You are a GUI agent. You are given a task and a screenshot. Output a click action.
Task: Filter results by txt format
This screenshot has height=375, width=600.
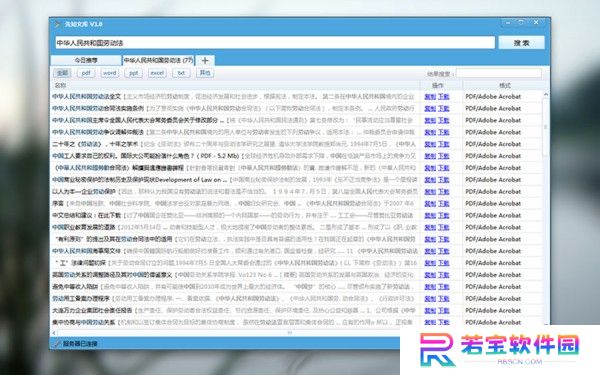pyautogui.click(x=181, y=73)
